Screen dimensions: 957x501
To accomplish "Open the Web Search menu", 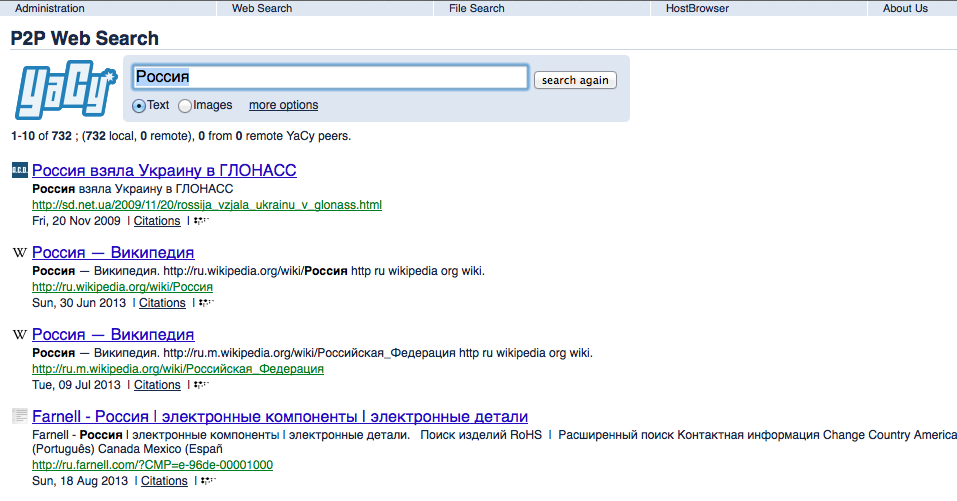I will click(262, 9).
